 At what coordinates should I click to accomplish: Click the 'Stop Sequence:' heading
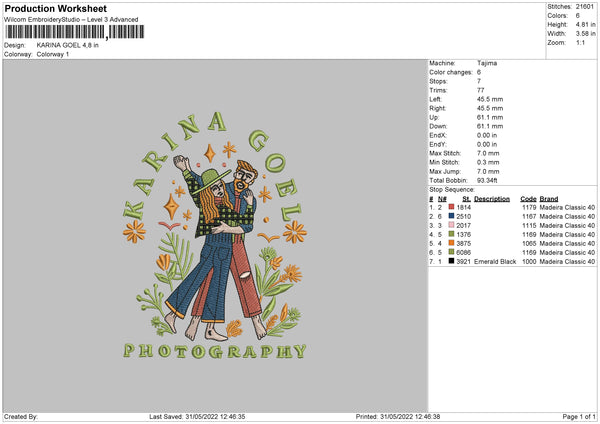click(x=452, y=190)
